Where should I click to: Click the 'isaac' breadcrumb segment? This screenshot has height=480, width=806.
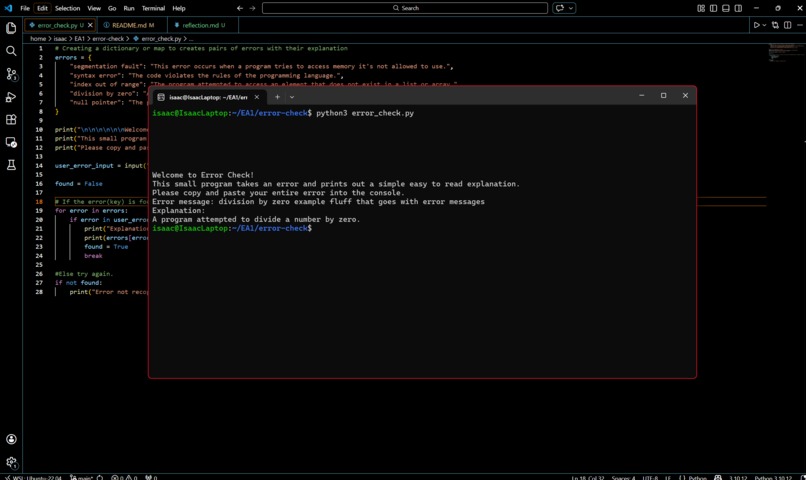click(60, 39)
